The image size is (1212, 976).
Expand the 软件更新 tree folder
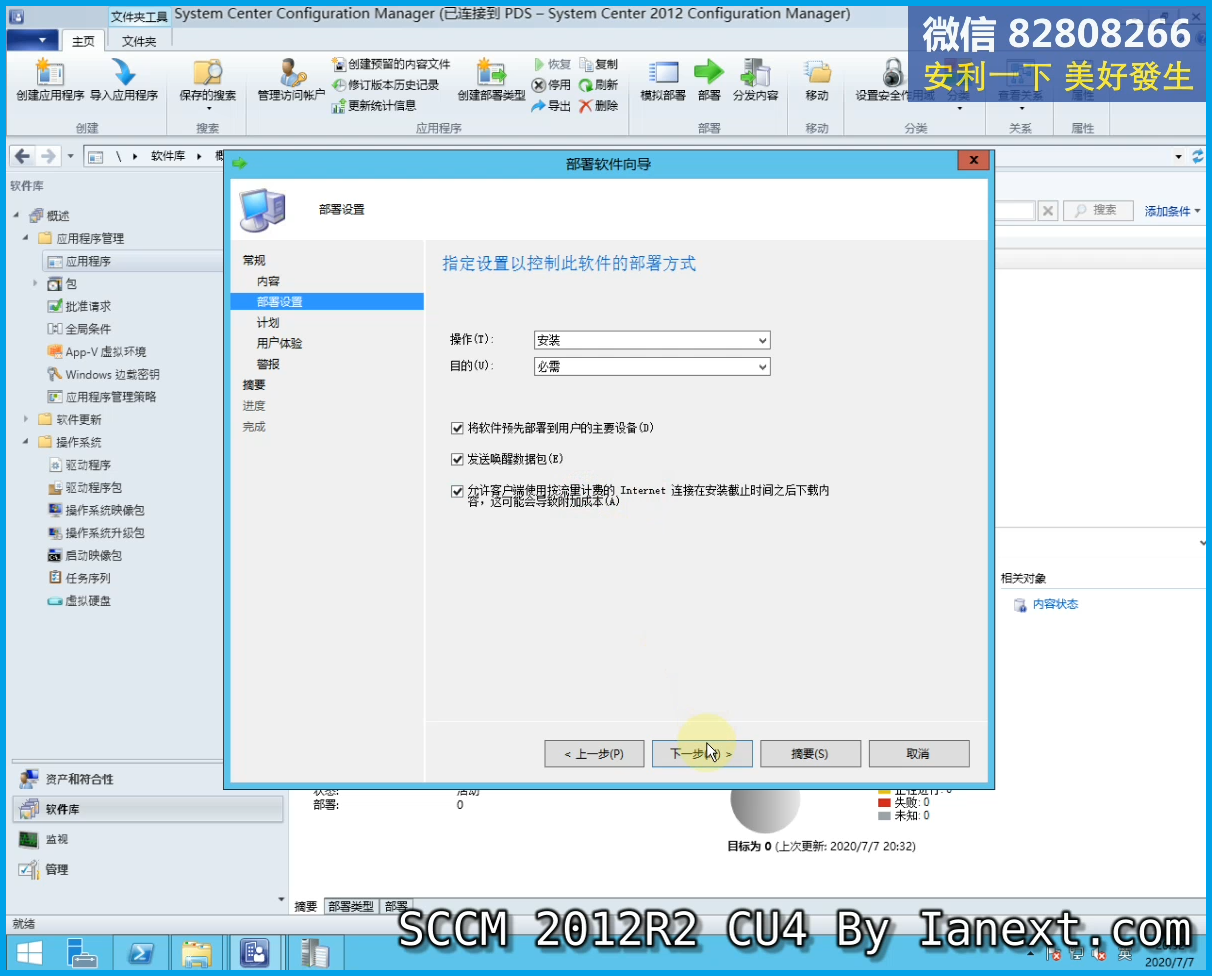27,419
